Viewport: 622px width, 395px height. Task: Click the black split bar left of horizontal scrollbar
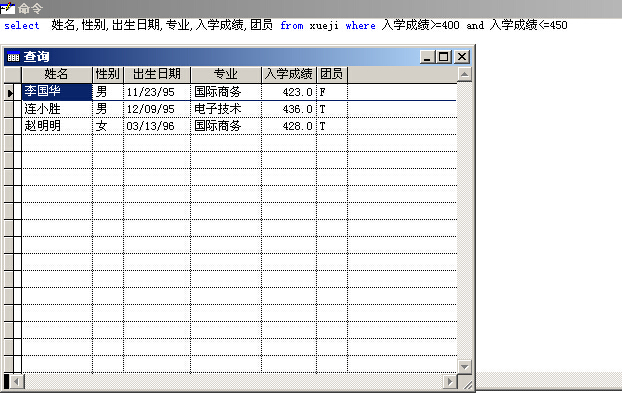(x=6, y=382)
